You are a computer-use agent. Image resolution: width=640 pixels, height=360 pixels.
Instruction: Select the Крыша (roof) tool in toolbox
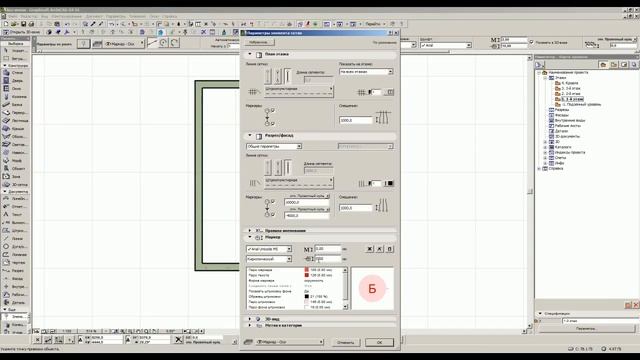(16, 129)
